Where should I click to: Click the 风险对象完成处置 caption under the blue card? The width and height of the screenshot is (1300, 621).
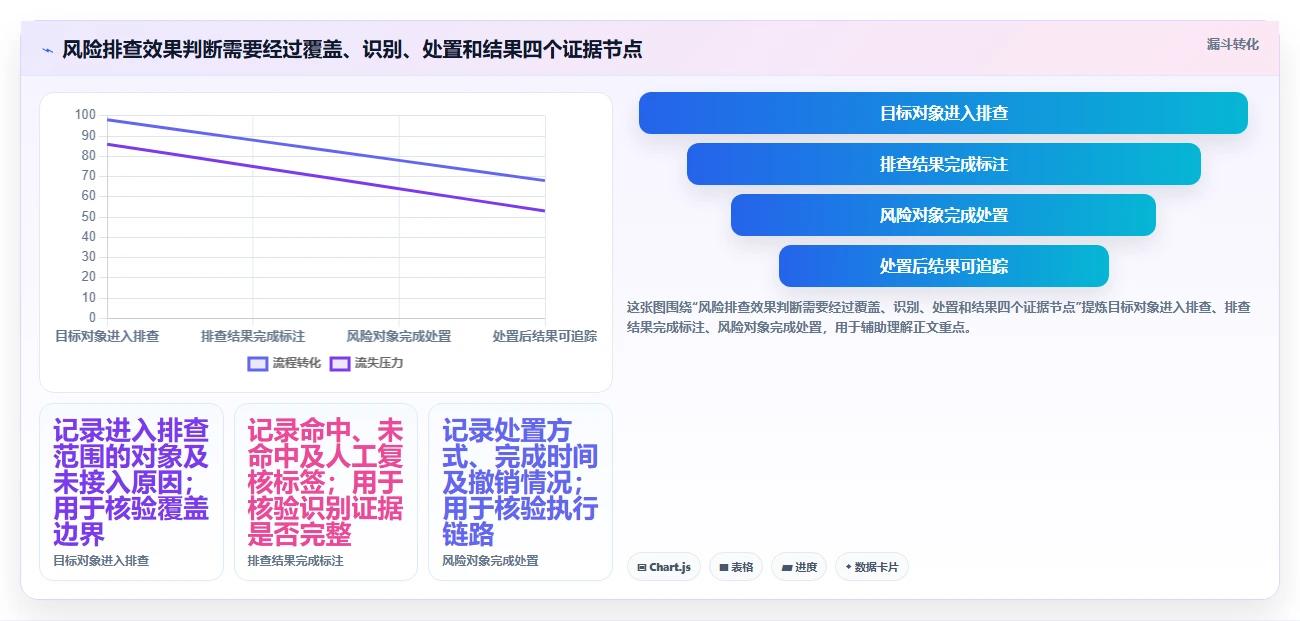[490, 561]
